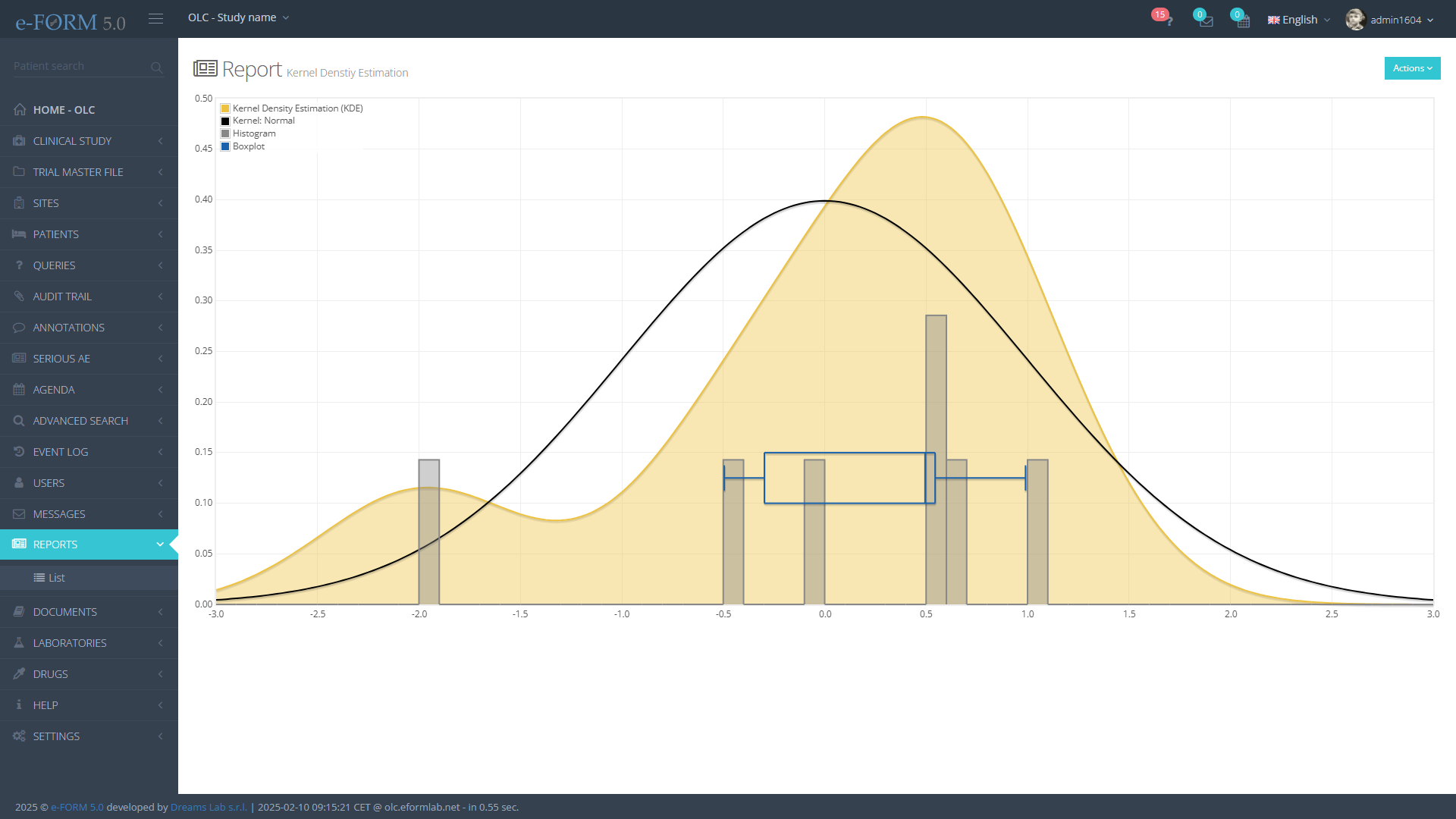Click the hamburger sidebar toggle icon
The image size is (1456, 819).
tap(155, 18)
